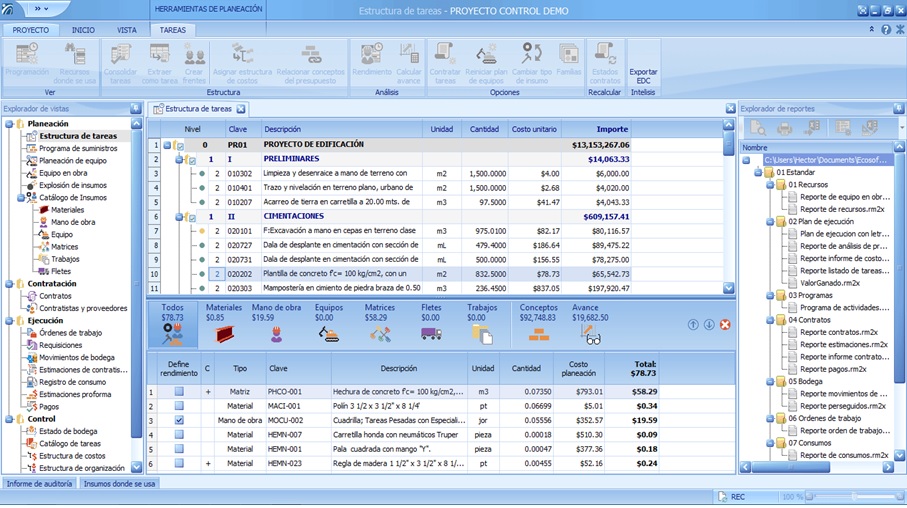Open the Insumos donde se usa tab
The image size is (907, 508).
pos(119,483)
